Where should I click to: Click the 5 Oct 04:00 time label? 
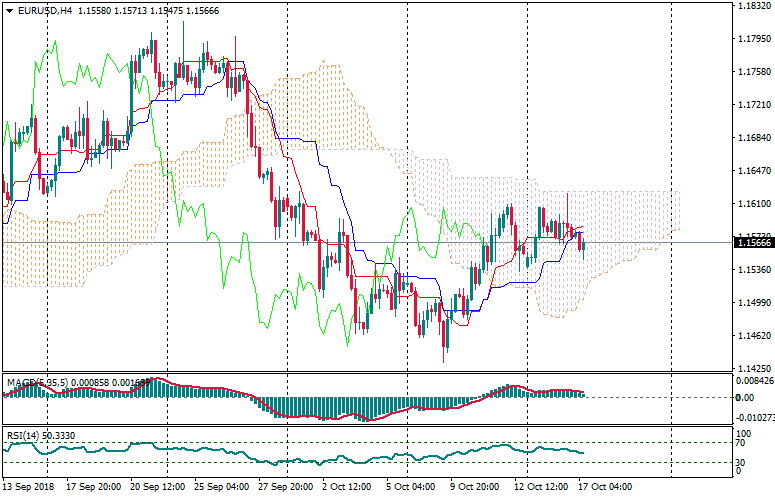(410, 488)
